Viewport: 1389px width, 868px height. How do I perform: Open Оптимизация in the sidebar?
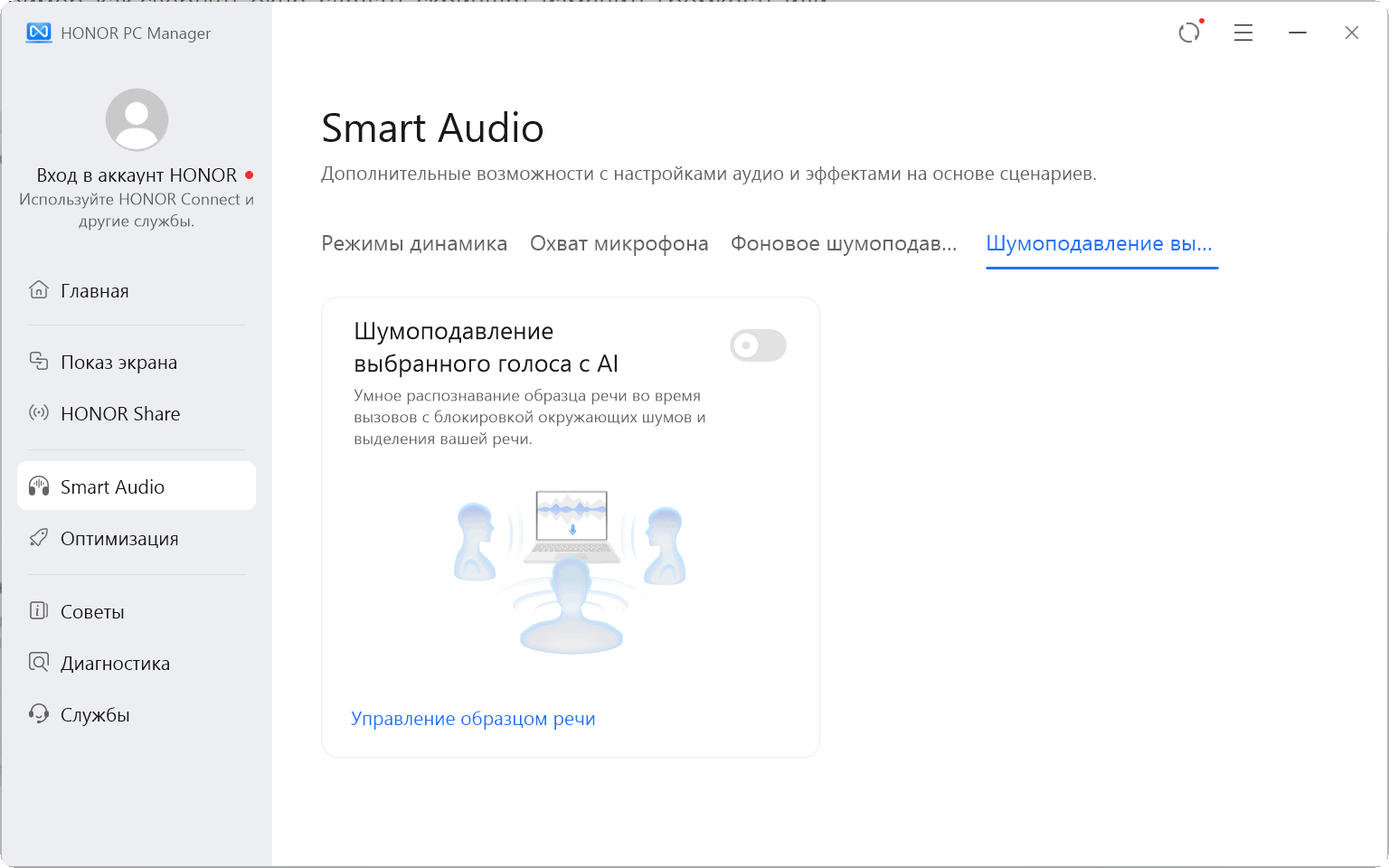tap(137, 538)
